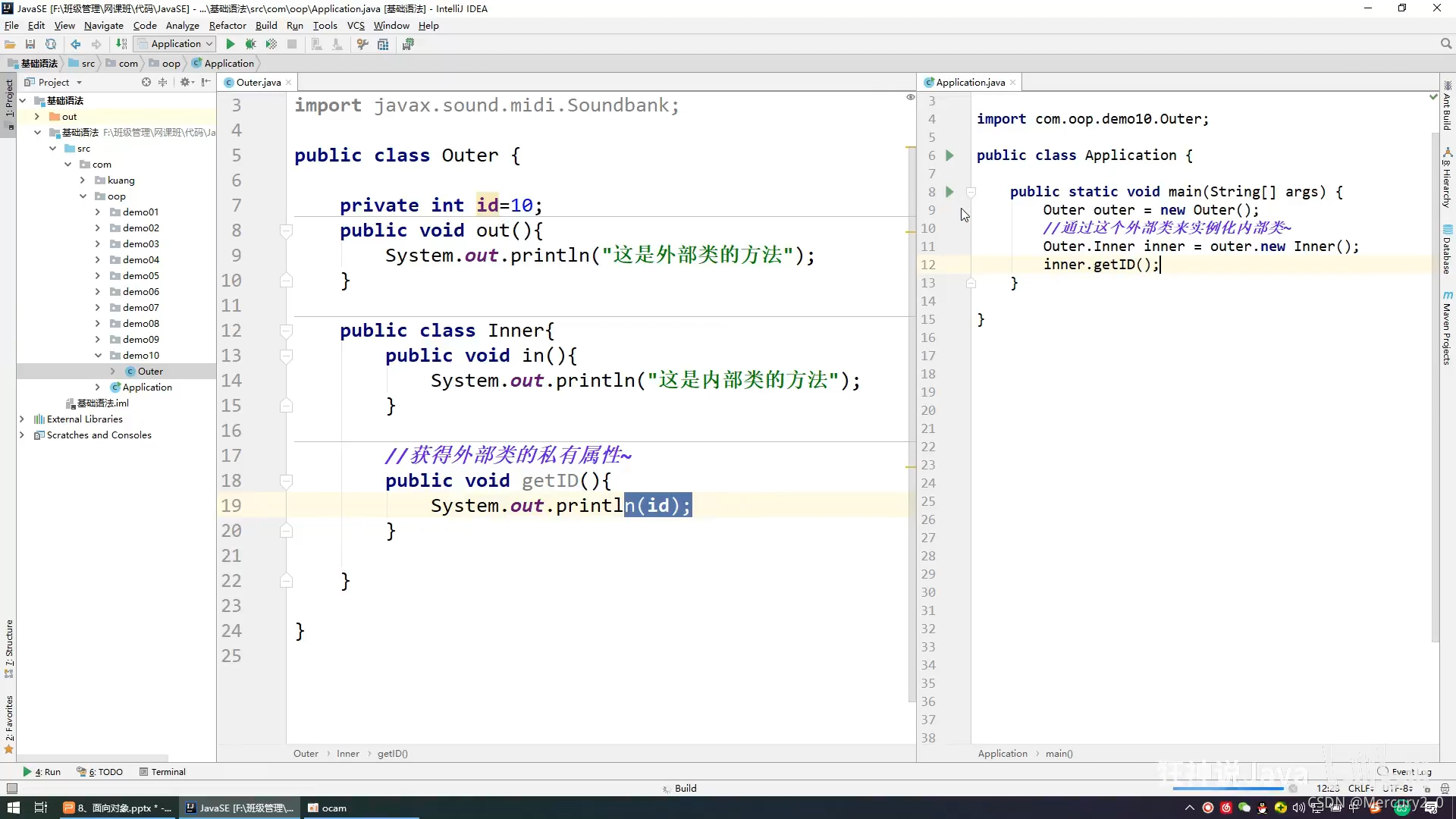Expand the demo05 package
This screenshot has height=819, width=1456.
click(x=98, y=276)
